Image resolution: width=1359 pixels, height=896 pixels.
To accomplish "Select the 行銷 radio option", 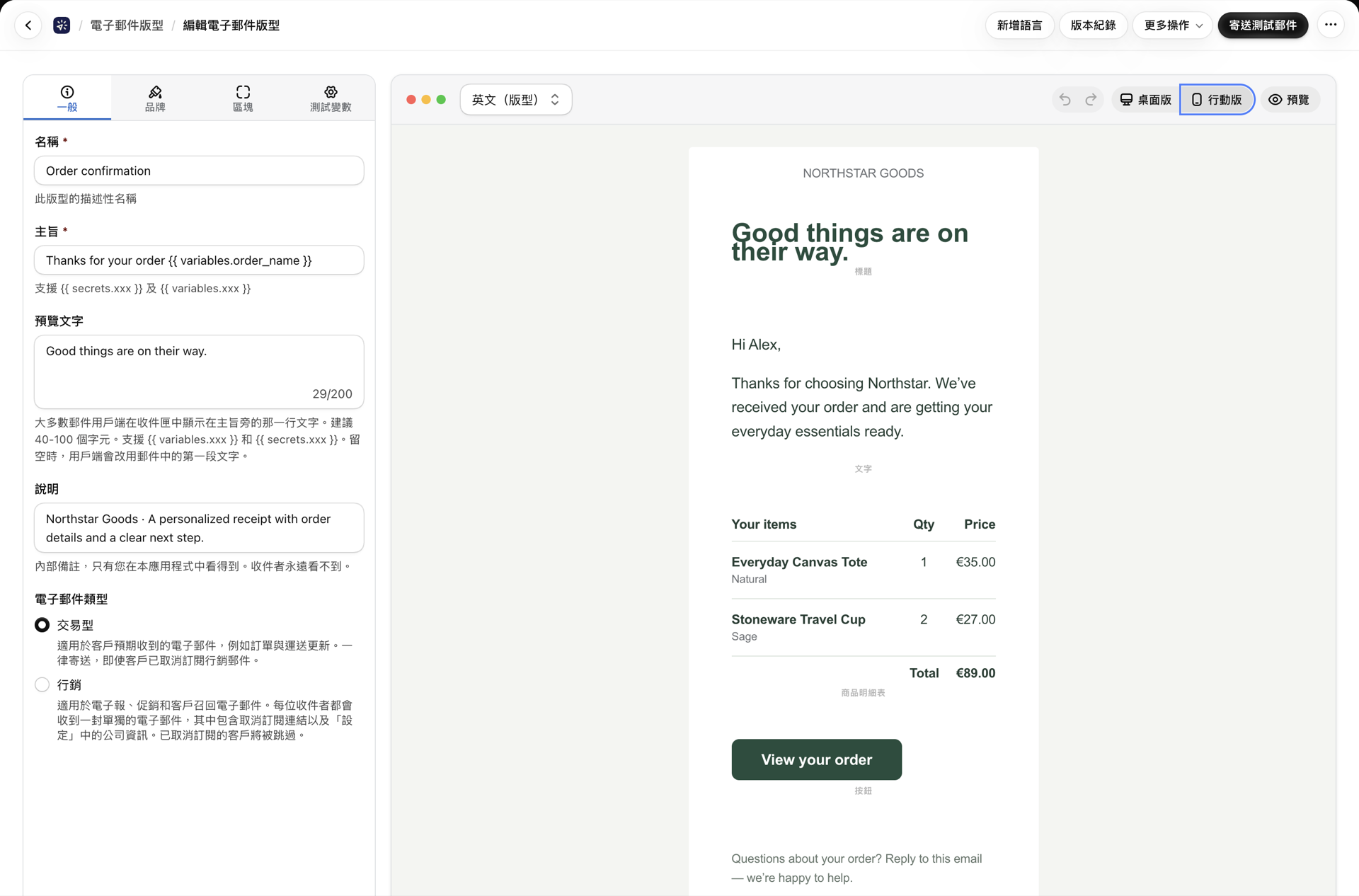I will (42, 684).
